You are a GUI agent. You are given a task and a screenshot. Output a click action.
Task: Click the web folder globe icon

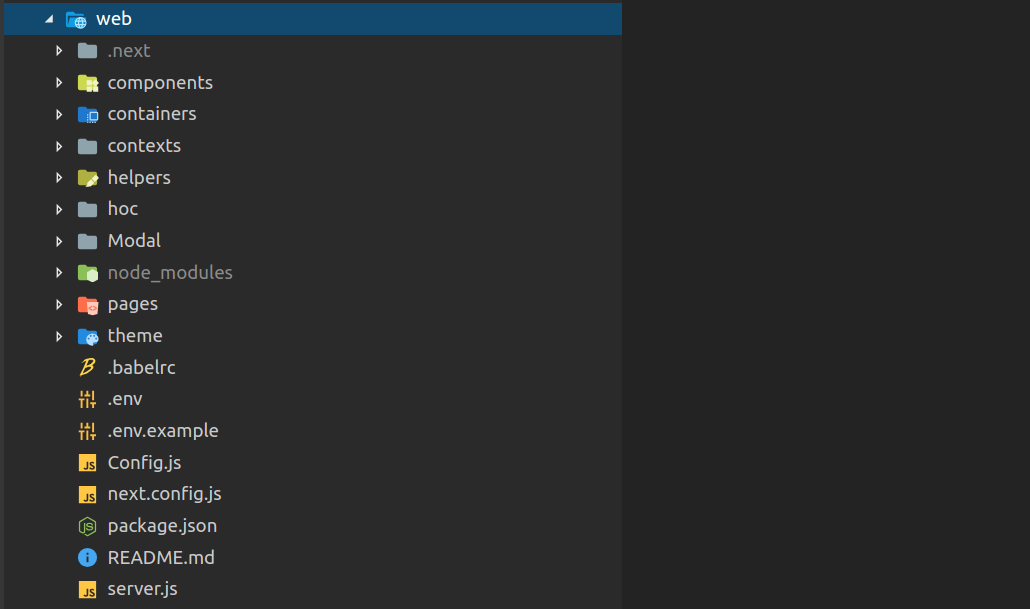(x=76, y=19)
